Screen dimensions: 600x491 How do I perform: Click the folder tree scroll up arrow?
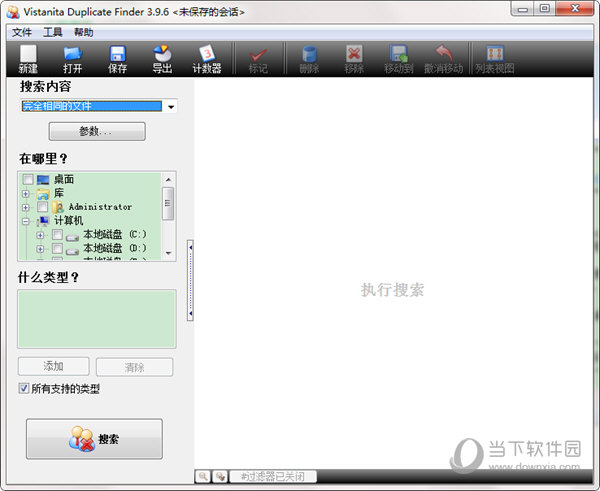click(x=168, y=179)
